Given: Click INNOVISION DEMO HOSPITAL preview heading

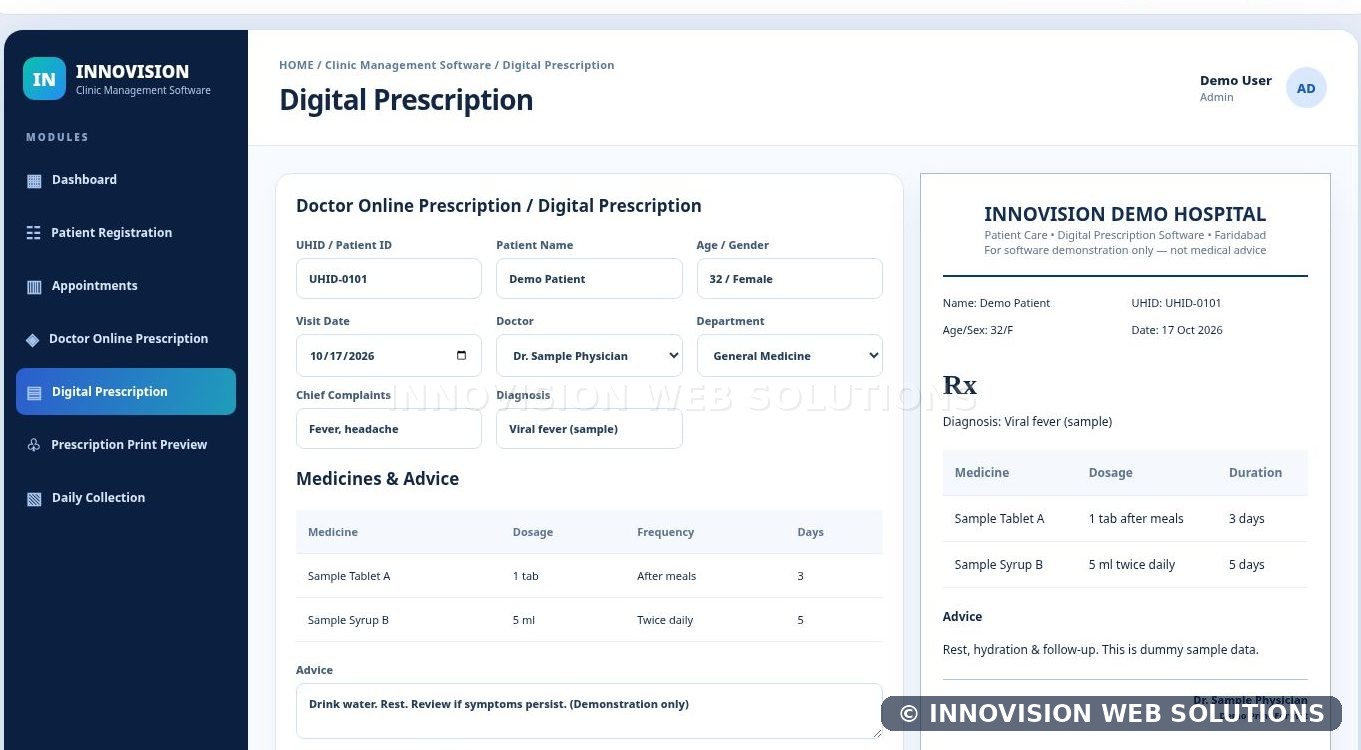Looking at the screenshot, I should click(x=1125, y=214).
